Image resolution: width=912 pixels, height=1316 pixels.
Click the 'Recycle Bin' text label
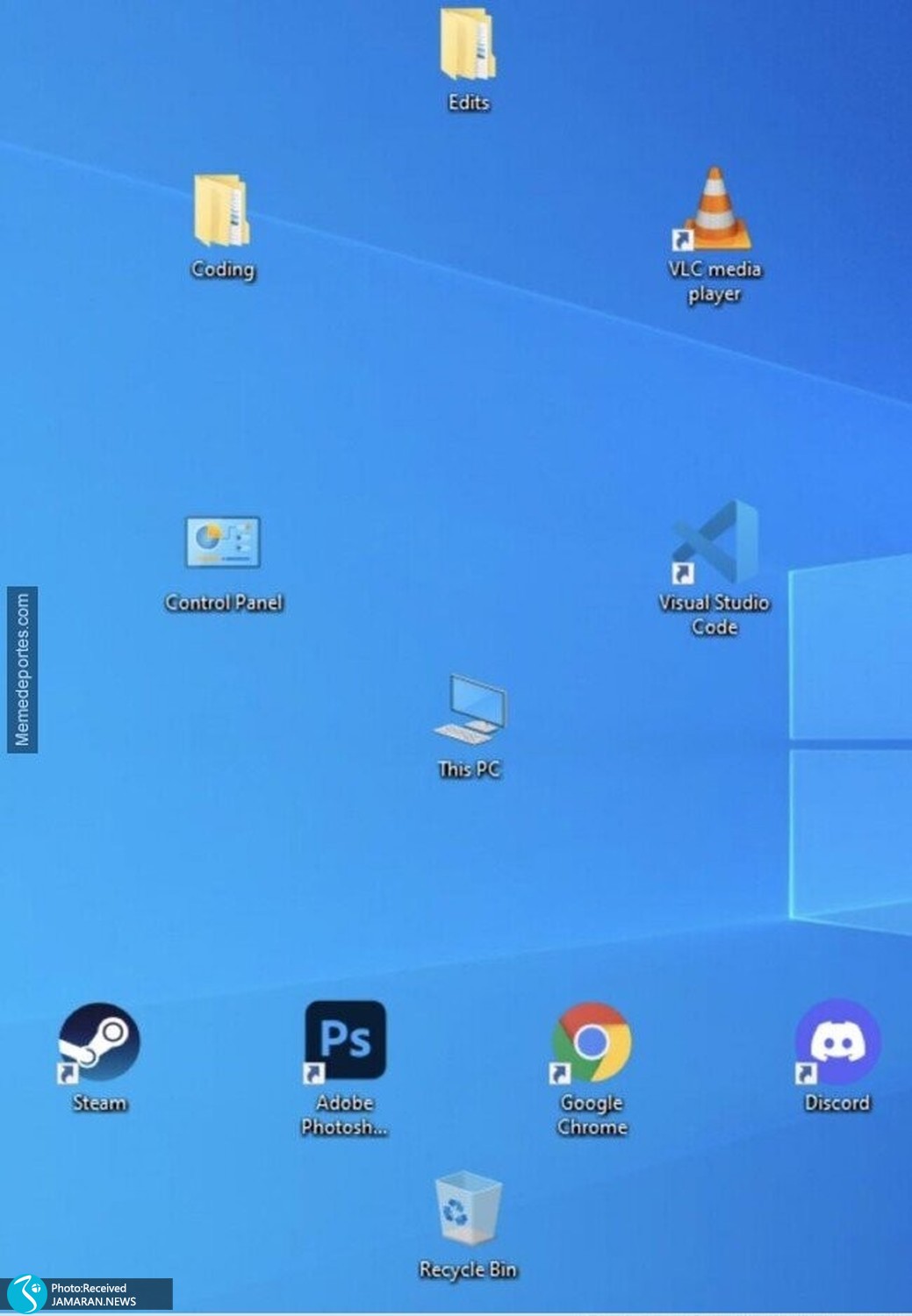pos(468,1270)
